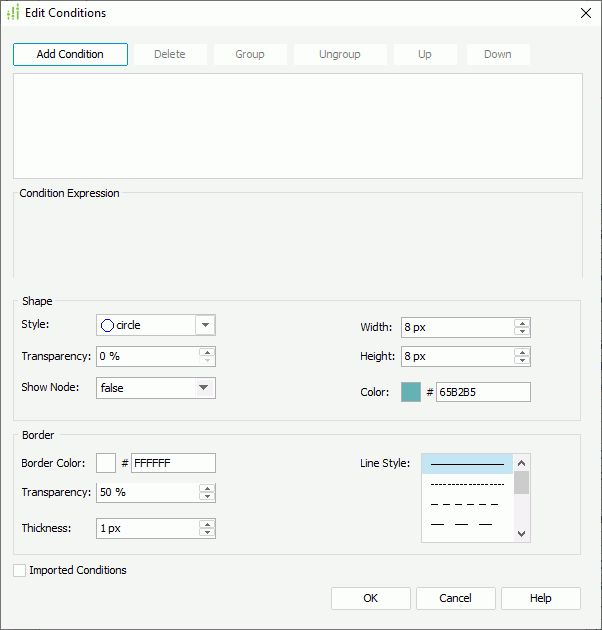
Task: Decrease Width with down arrow
Action: [x=522, y=331]
